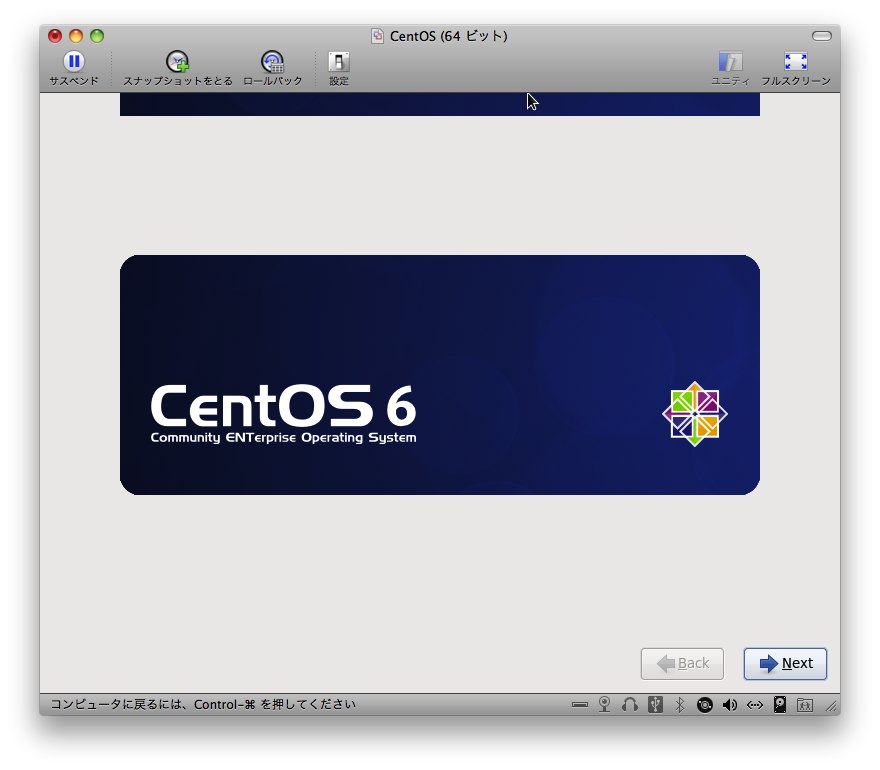Click the sound speaker status icon
This screenshot has width=880, height=770.
[730, 704]
